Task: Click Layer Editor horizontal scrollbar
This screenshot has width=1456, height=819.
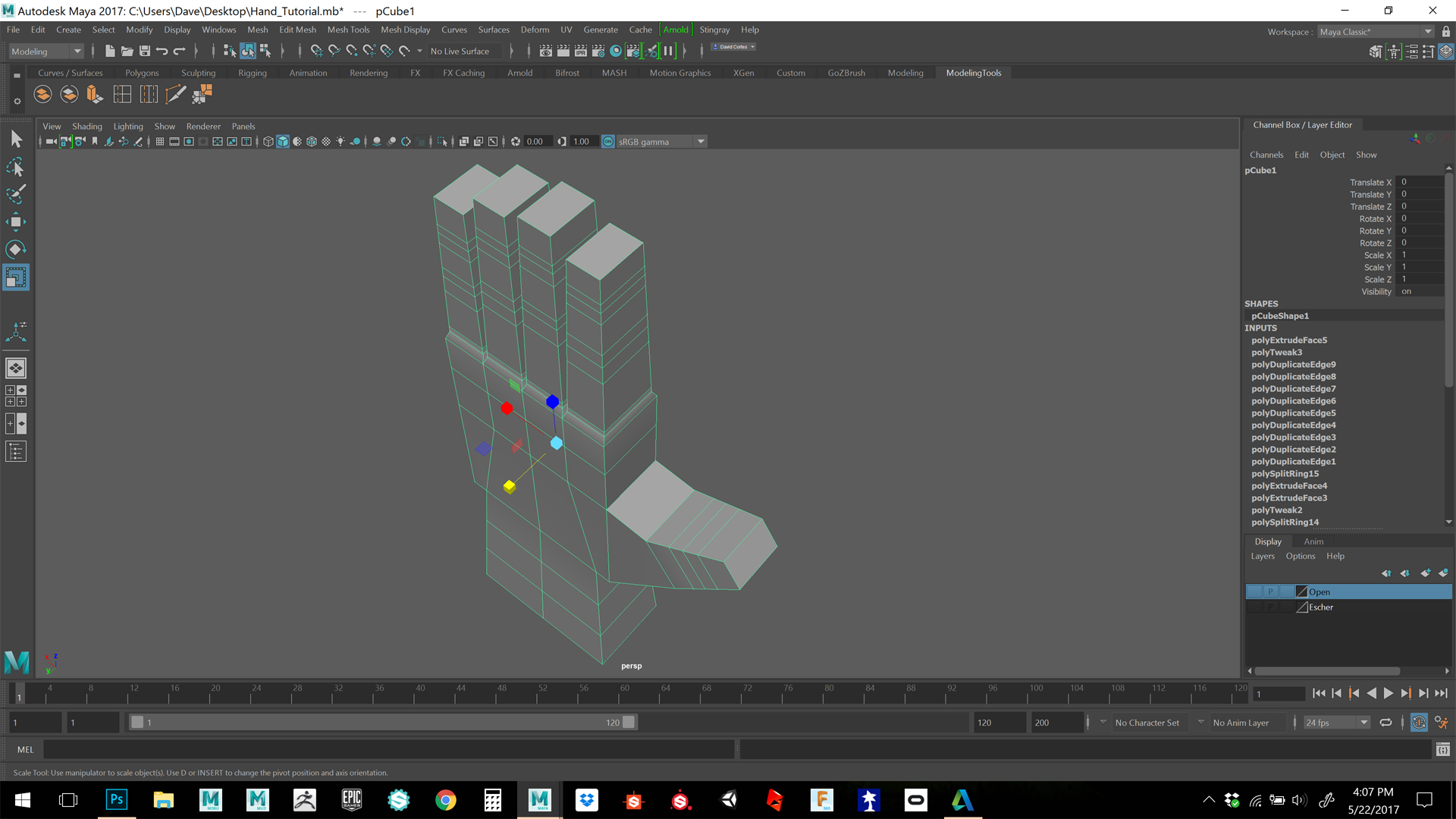Action: coord(1327,671)
